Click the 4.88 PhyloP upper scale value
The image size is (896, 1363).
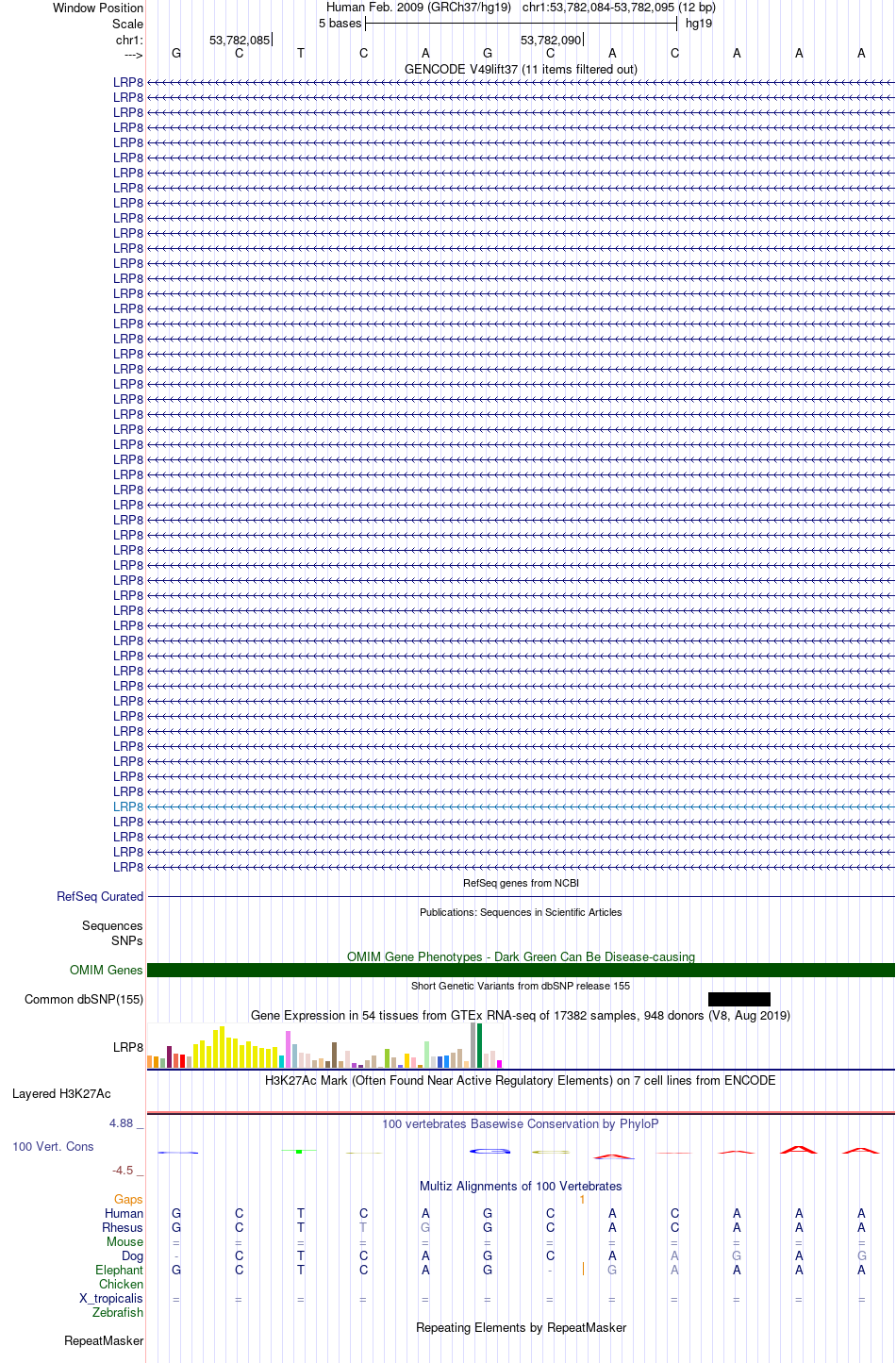pos(125,1122)
